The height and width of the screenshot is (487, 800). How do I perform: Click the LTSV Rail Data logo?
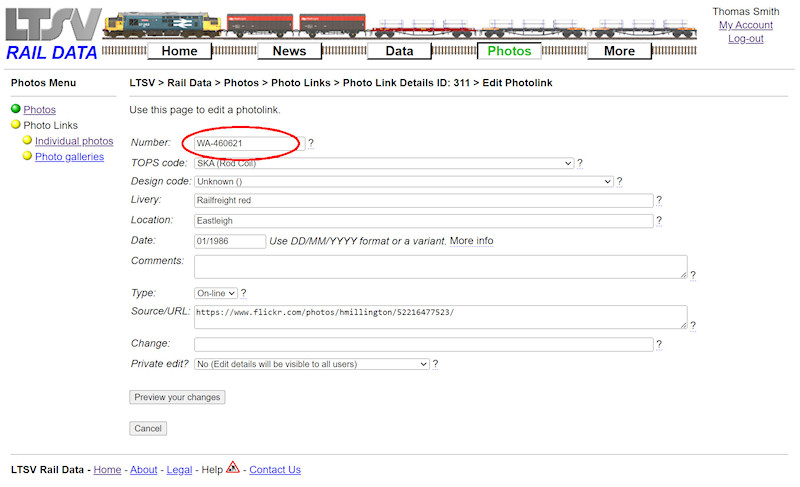click(53, 35)
